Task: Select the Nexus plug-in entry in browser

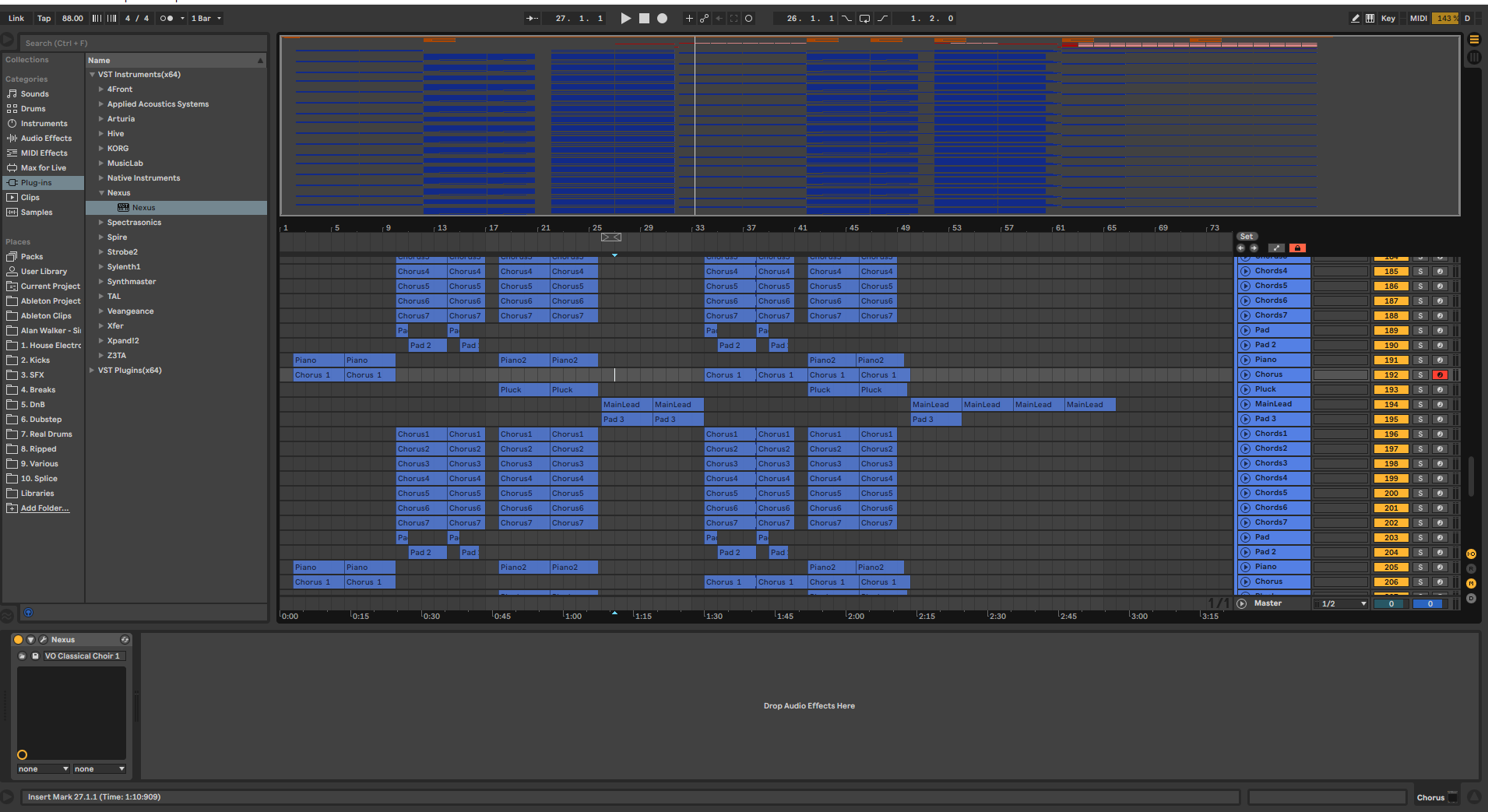Action: (176, 208)
